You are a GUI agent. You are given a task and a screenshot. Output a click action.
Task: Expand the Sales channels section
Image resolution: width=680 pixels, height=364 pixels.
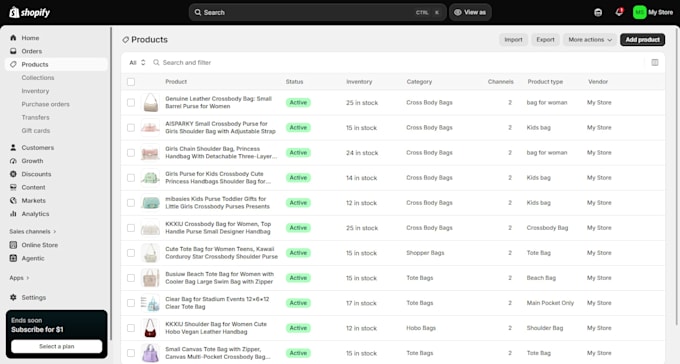(33, 232)
